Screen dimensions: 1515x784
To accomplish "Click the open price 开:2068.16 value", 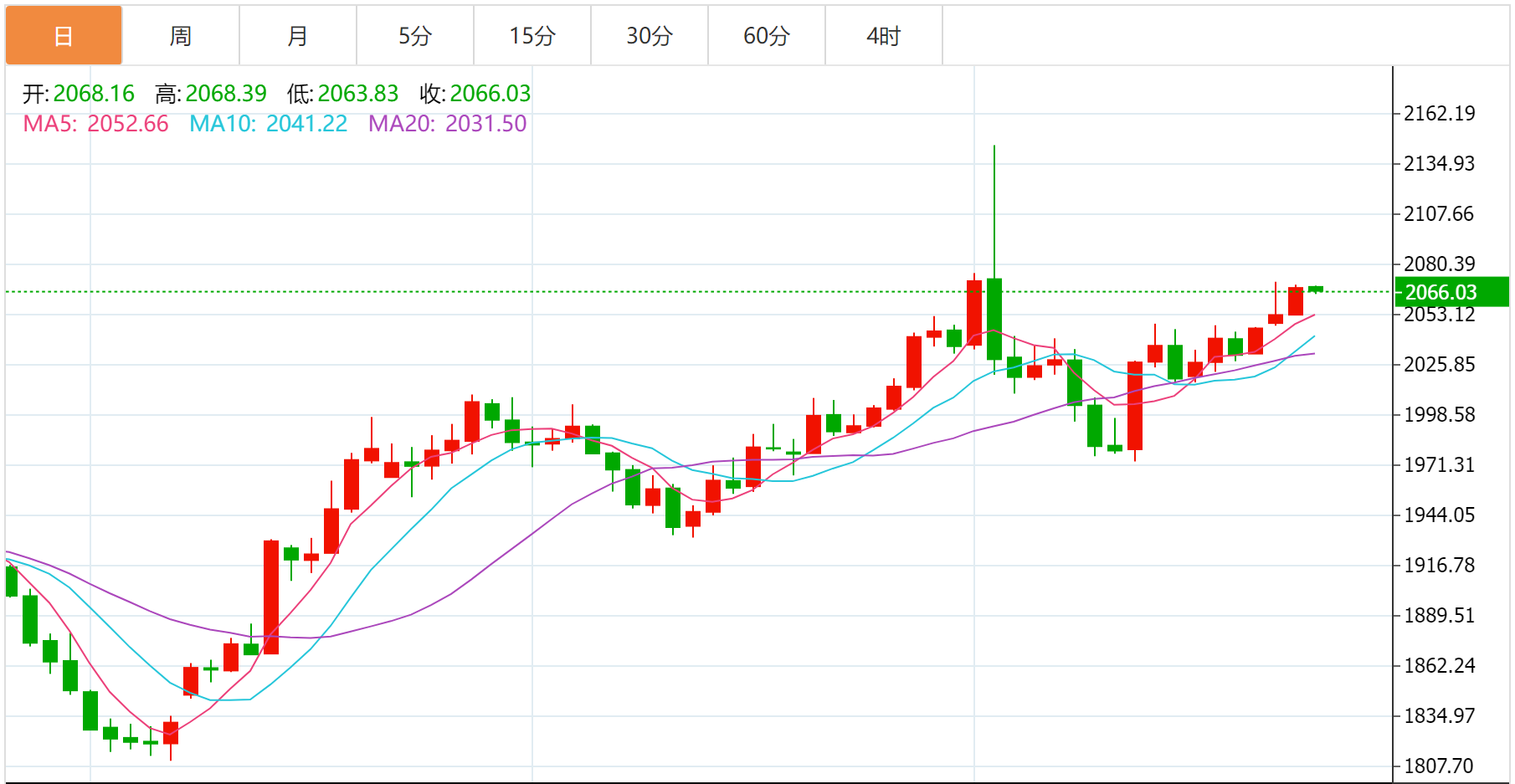I will pos(79,94).
